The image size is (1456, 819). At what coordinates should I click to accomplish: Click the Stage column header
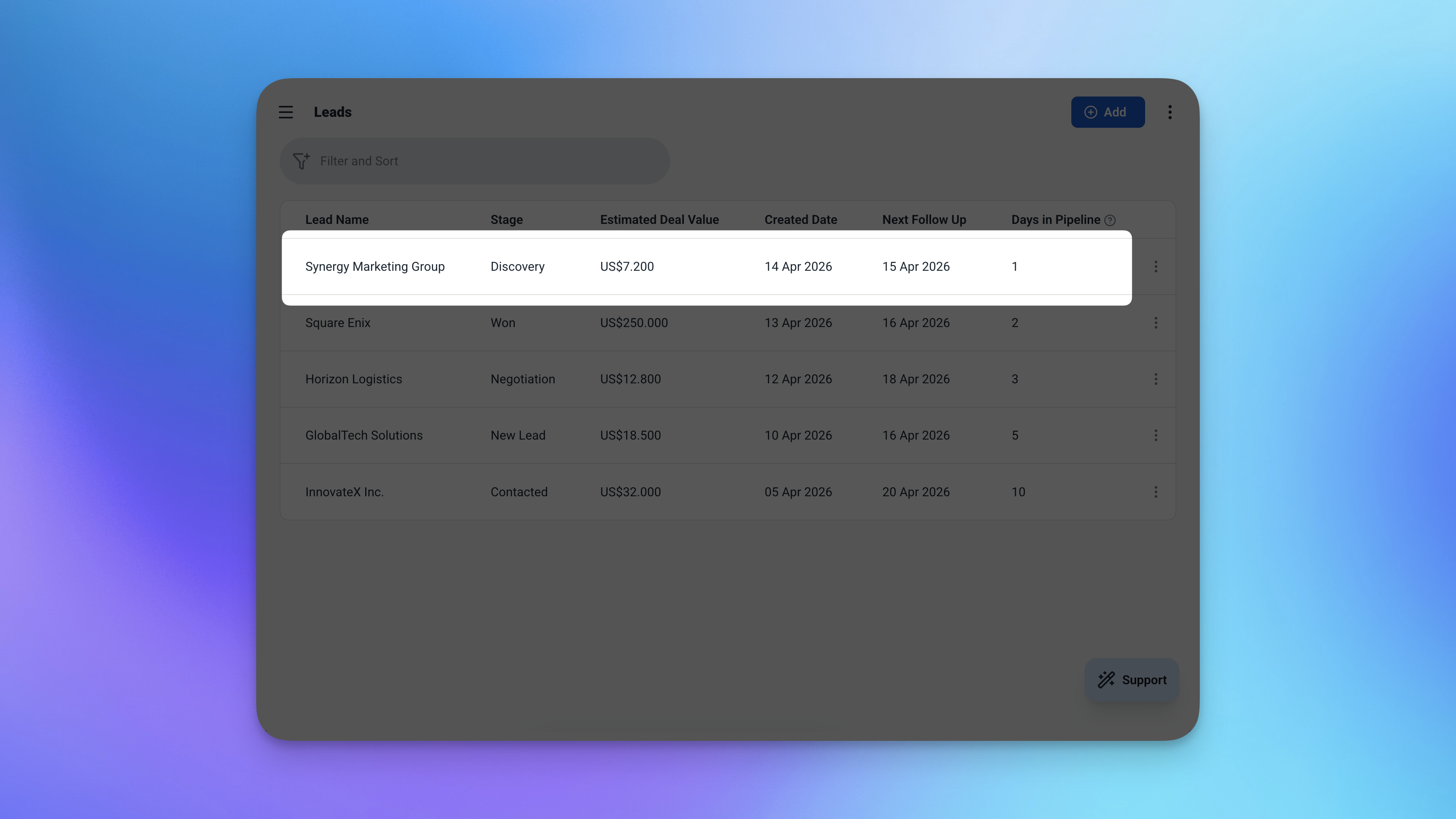506,220
